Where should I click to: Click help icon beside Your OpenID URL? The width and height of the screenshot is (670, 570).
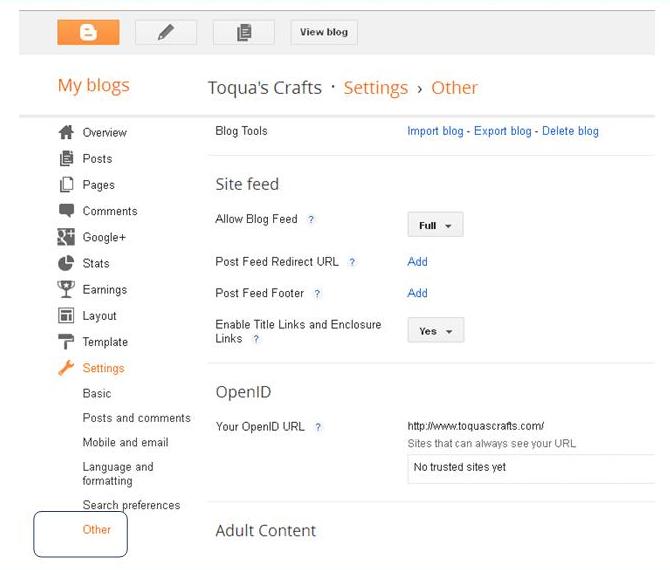coord(318,427)
